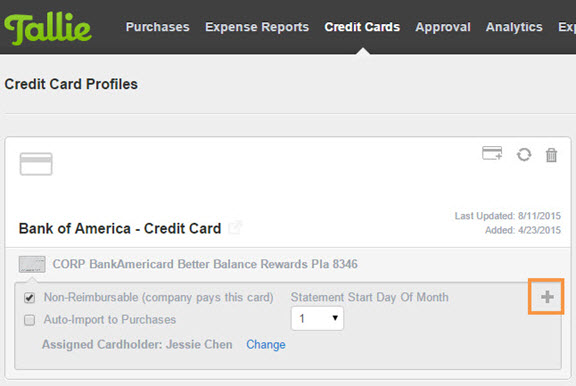
Task: Open the Analytics tab
Action: pyautogui.click(x=514, y=27)
